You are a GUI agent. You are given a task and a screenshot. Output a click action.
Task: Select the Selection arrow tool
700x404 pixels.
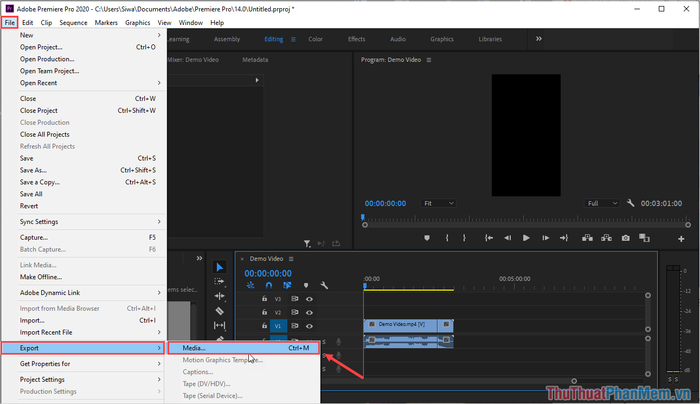[x=220, y=267]
